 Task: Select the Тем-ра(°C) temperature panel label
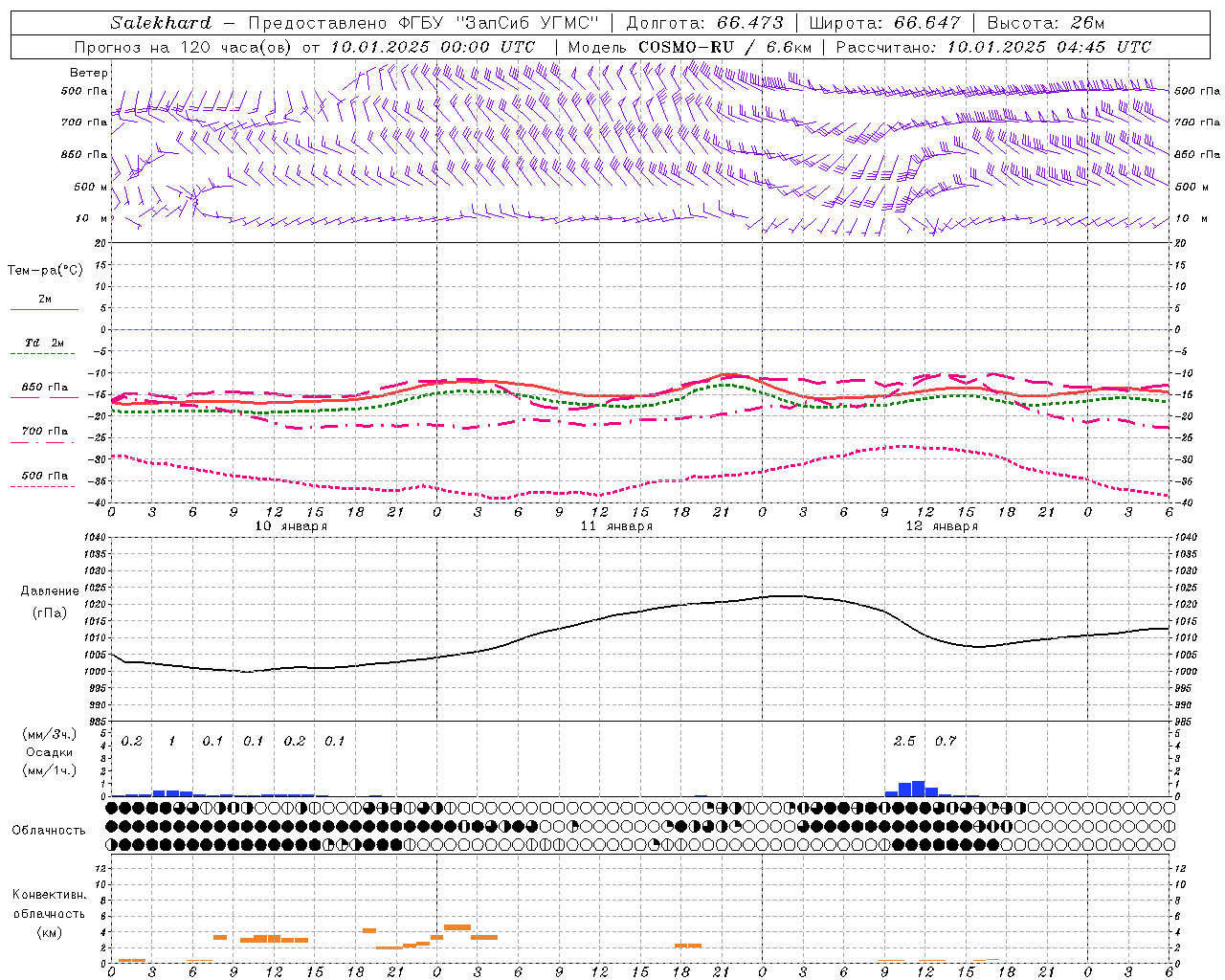45,271
